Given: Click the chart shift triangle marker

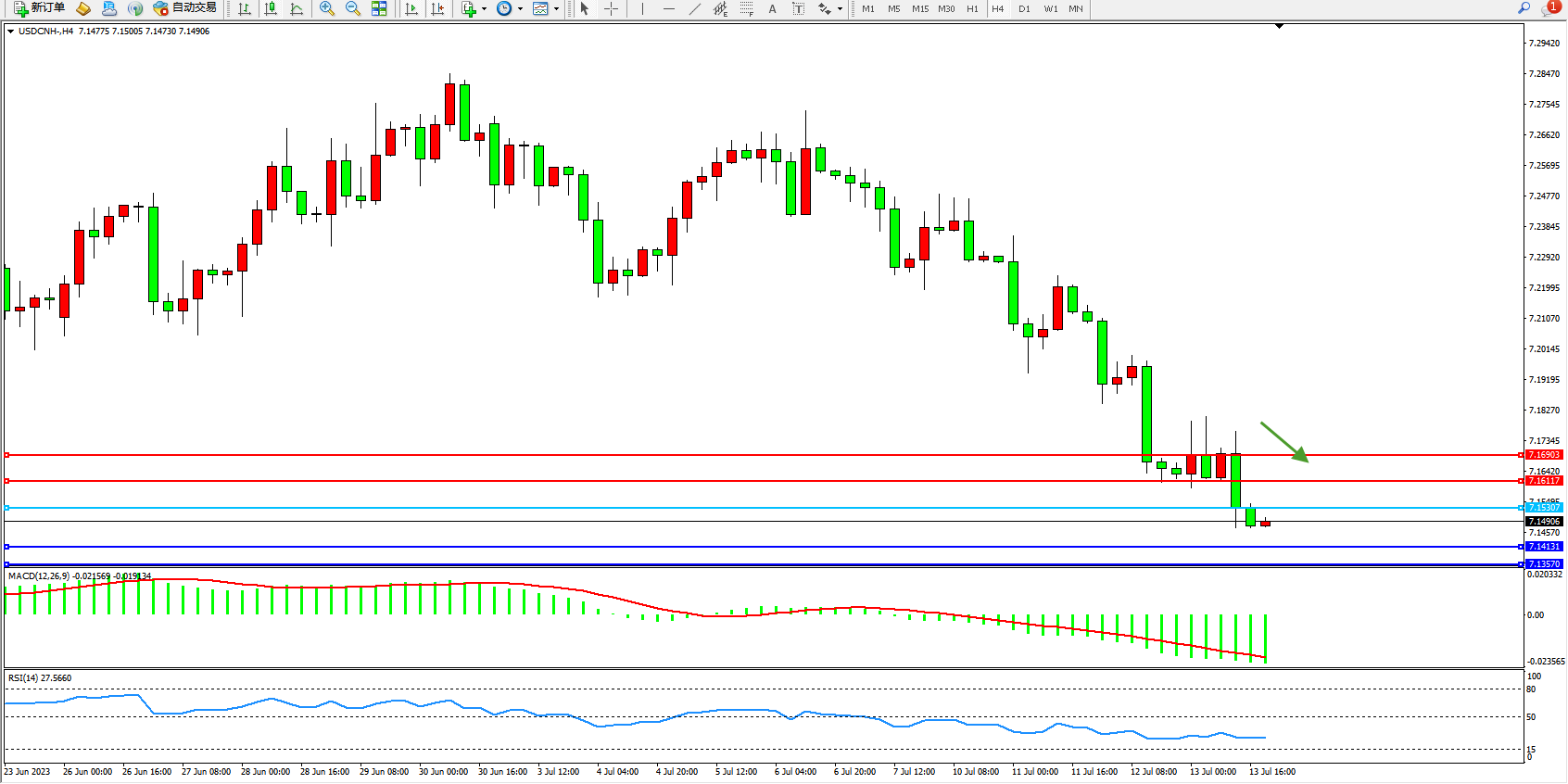Looking at the screenshot, I should click(1279, 26).
